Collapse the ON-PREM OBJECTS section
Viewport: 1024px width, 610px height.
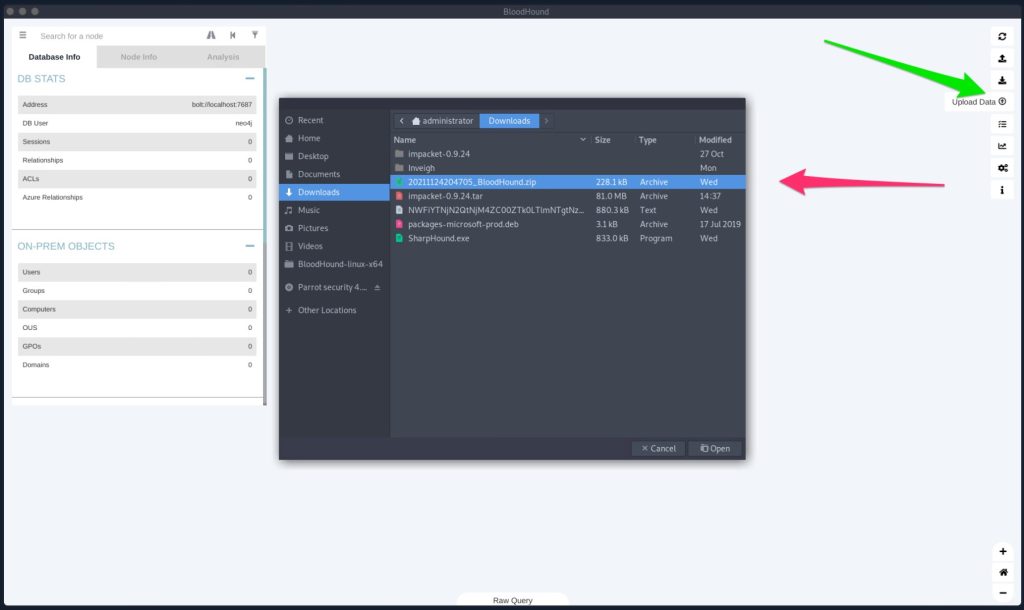pyautogui.click(x=249, y=246)
